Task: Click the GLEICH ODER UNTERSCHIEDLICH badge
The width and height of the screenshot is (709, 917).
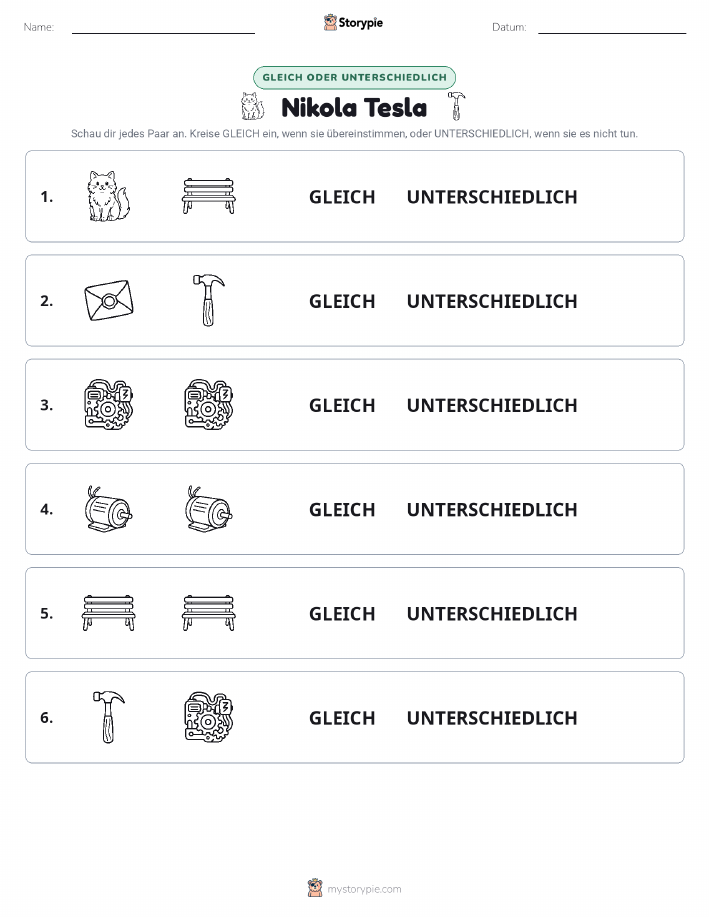Action: tap(354, 77)
